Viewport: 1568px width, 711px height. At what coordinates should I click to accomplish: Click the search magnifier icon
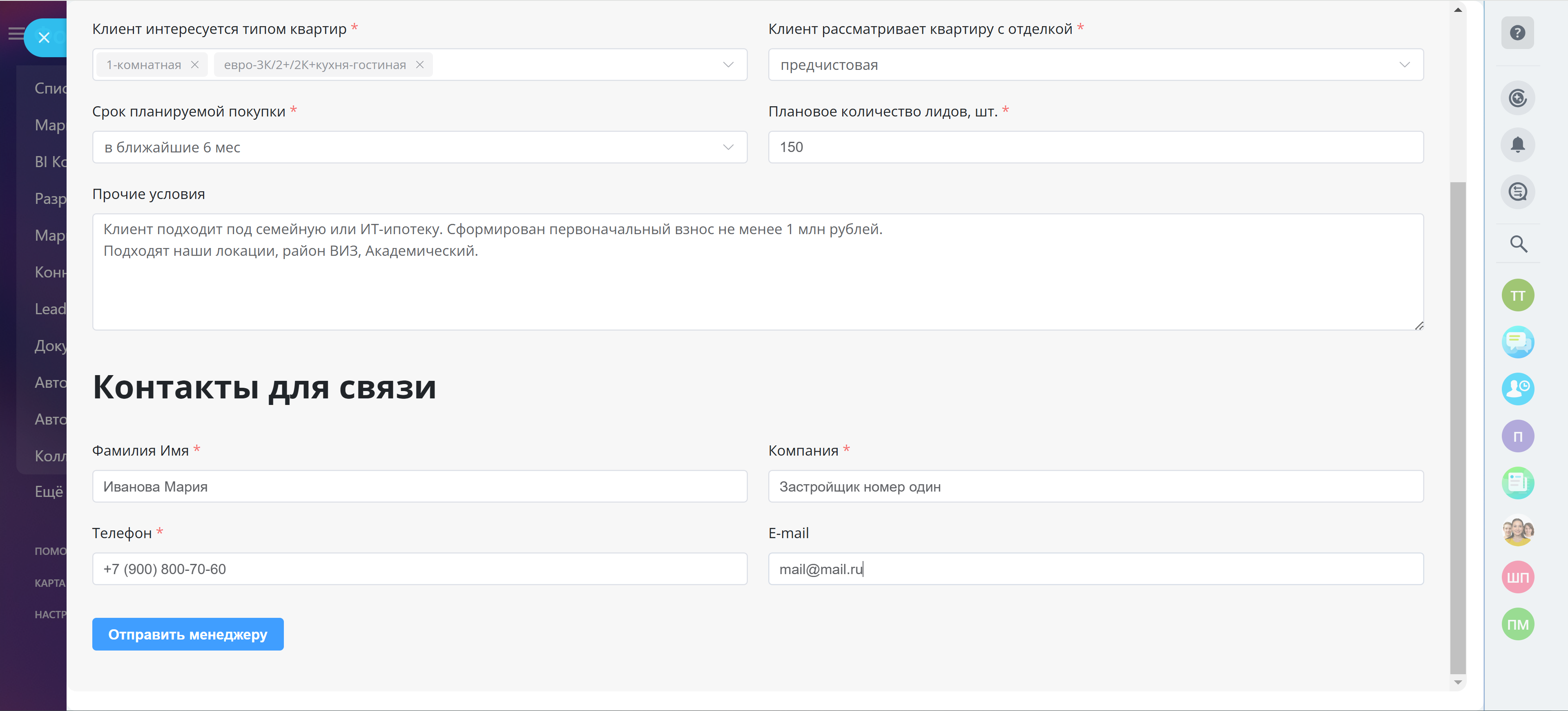(1518, 244)
